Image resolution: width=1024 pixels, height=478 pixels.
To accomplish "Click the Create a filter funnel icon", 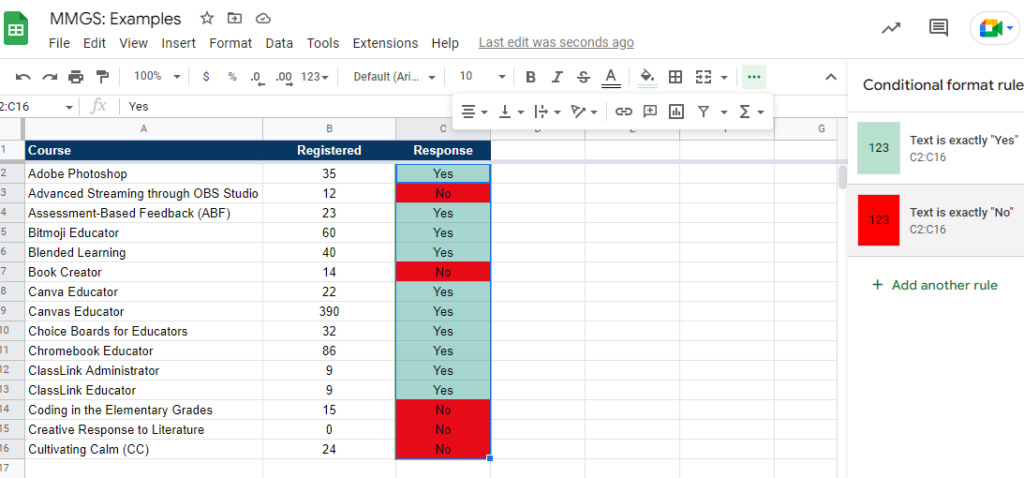I will coord(703,112).
